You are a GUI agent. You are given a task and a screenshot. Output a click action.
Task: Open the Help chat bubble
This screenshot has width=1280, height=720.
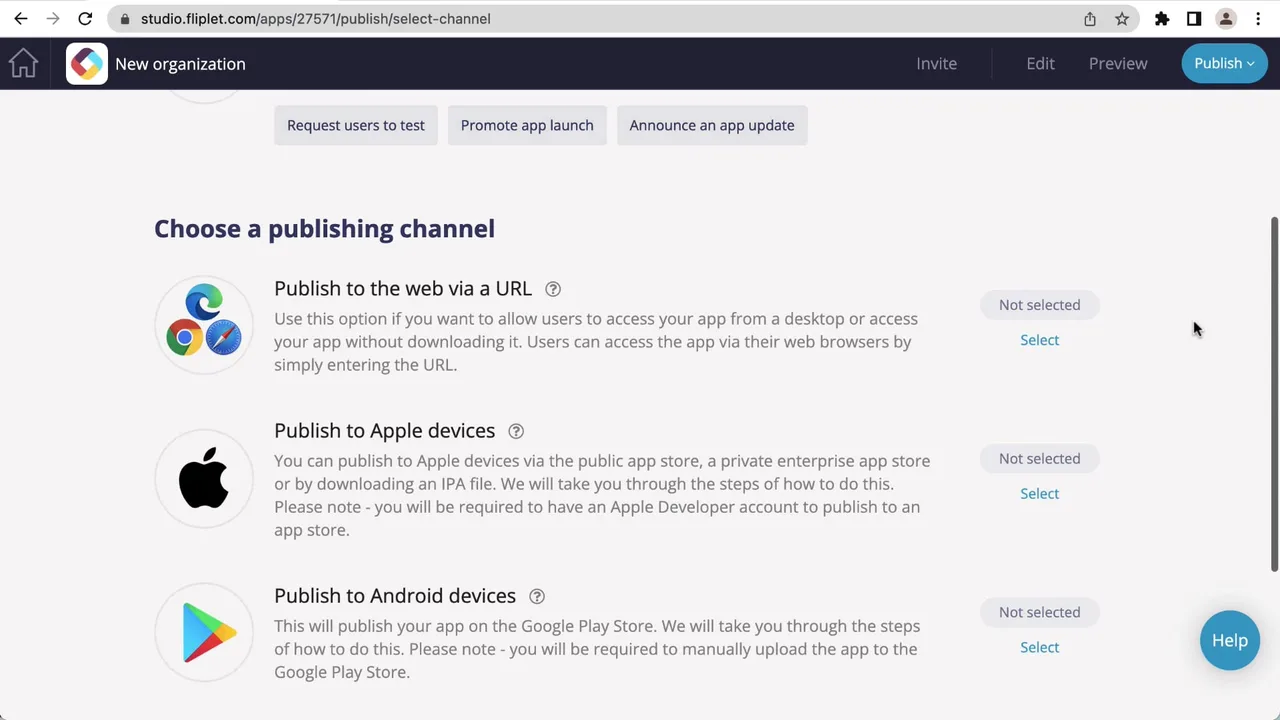point(1230,641)
